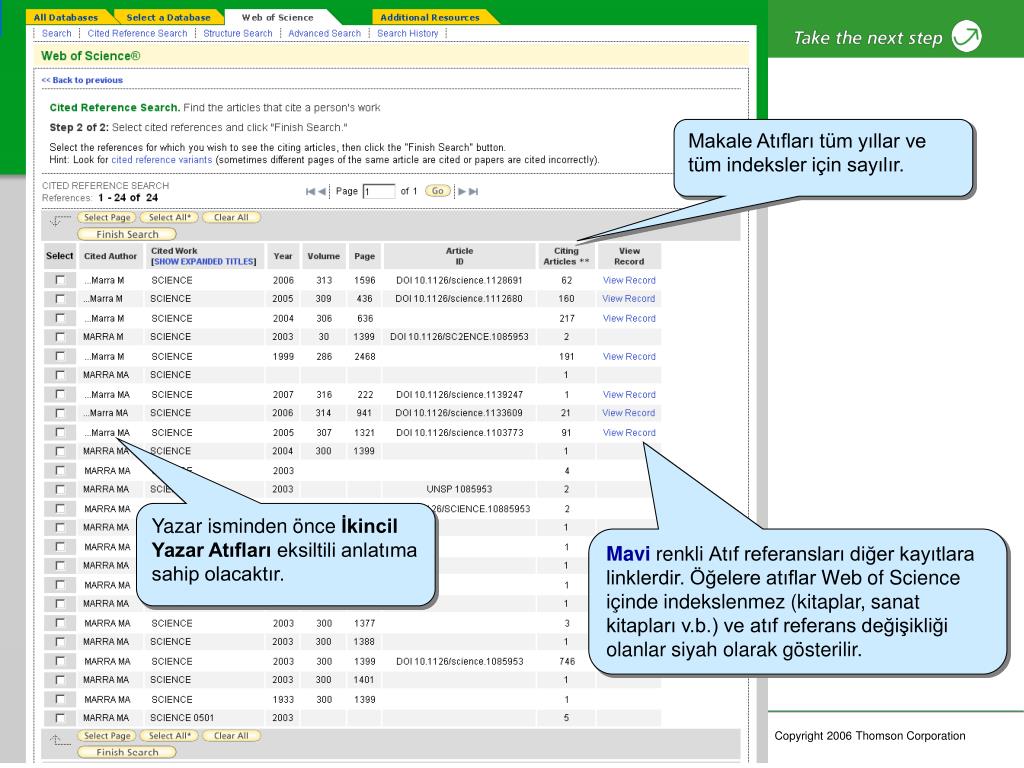Click the Web of Science® page heading

pos(91,56)
